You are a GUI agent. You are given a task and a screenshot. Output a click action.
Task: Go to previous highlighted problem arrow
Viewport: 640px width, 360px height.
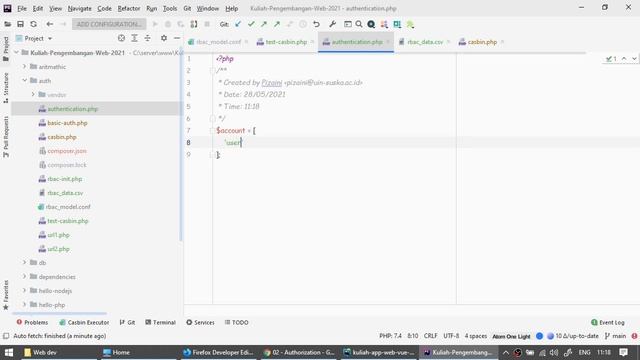click(x=624, y=59)
